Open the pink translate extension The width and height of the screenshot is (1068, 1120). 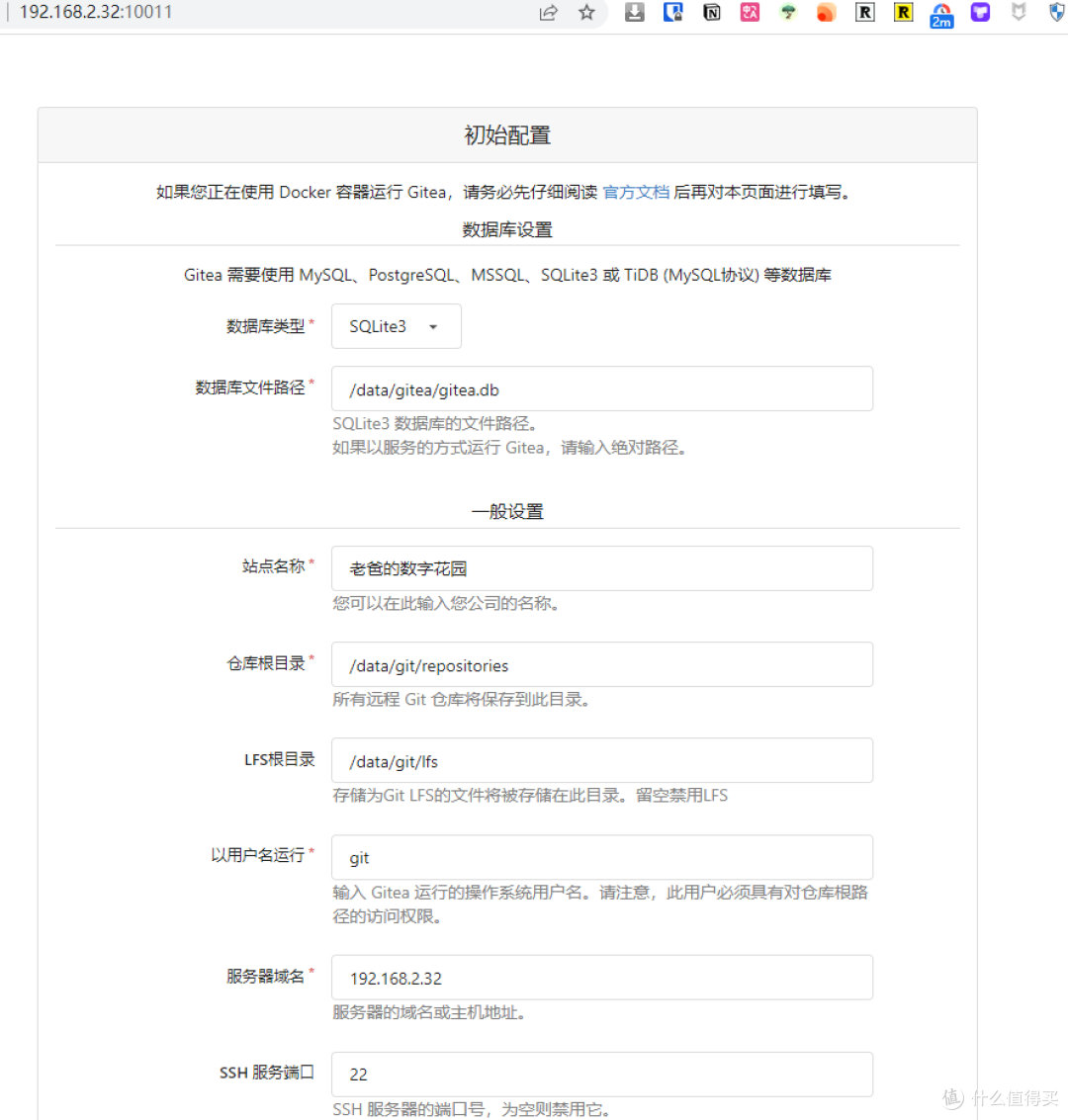tap(749, 13)
